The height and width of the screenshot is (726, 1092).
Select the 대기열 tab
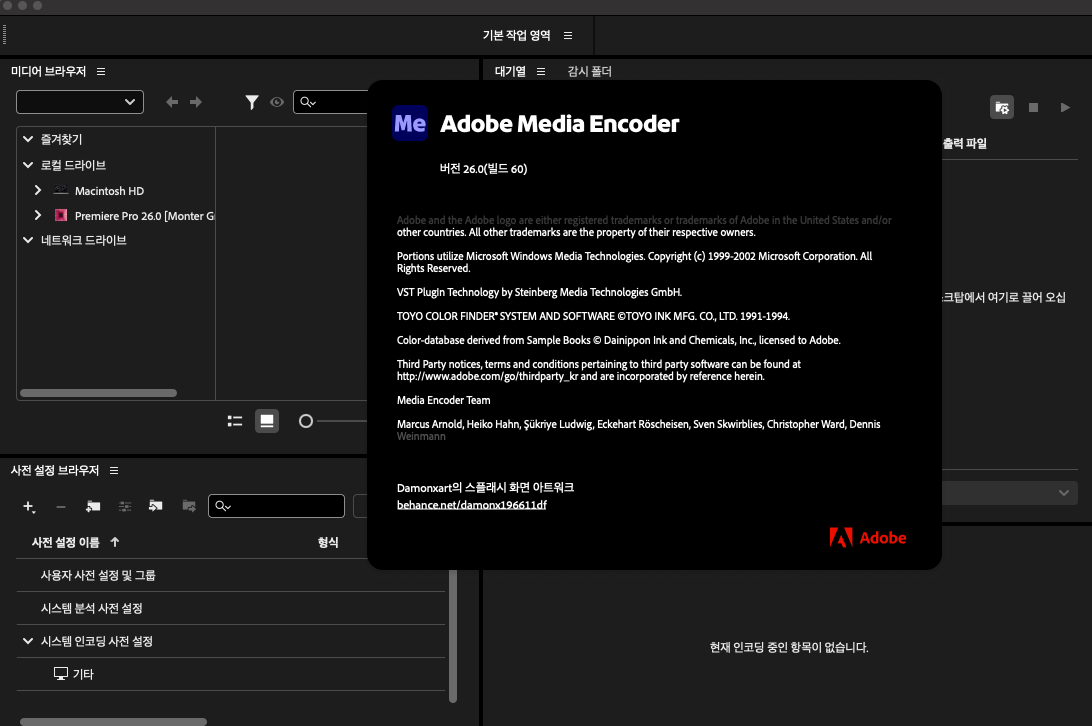pos(510,72)
